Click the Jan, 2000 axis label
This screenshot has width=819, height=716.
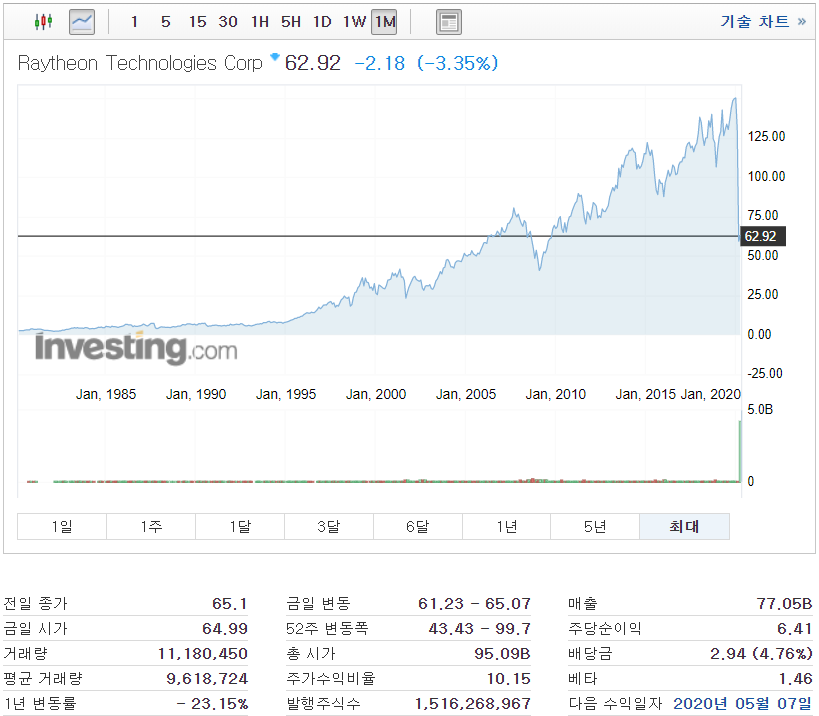(x=376, y=394)
